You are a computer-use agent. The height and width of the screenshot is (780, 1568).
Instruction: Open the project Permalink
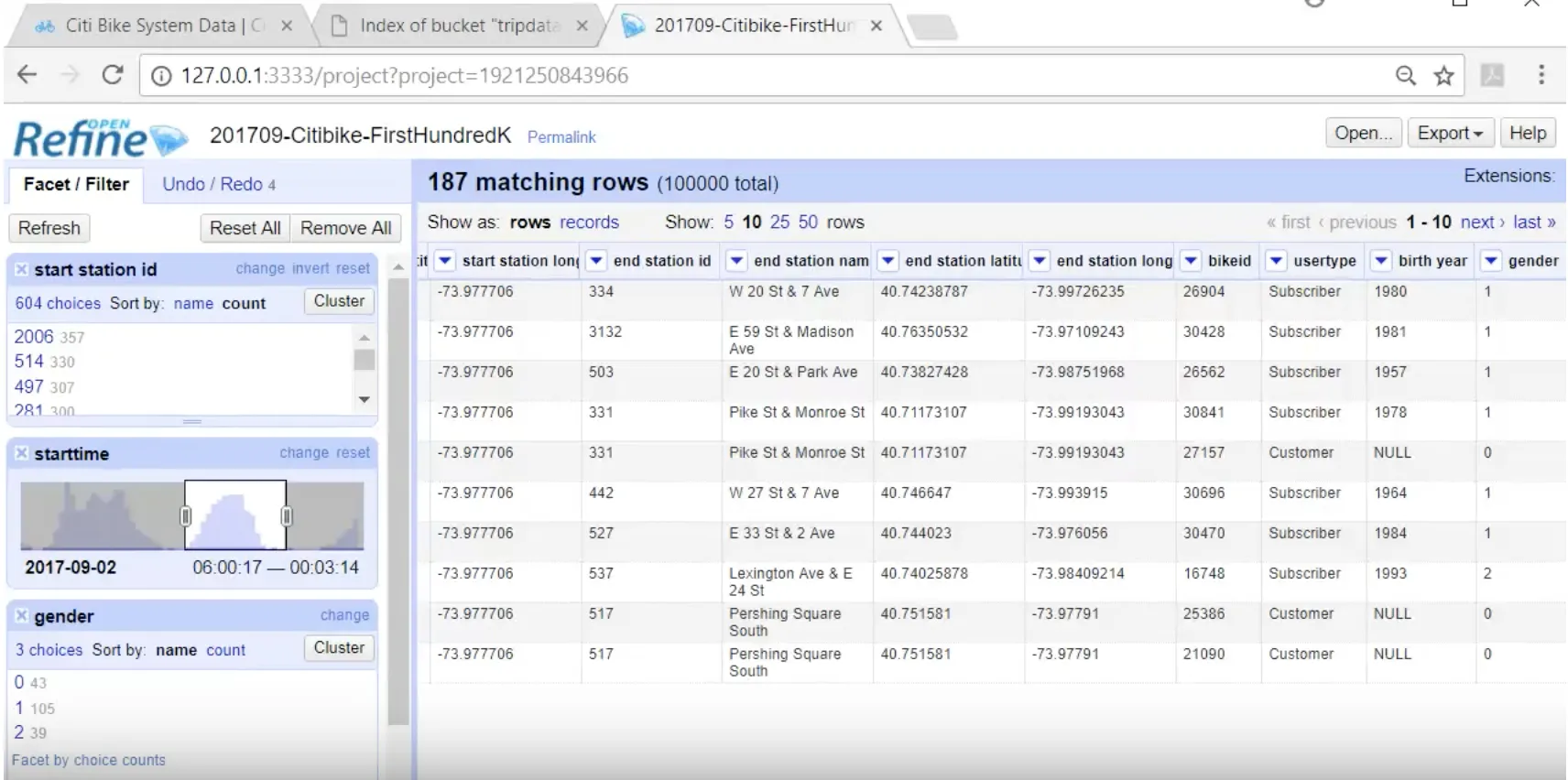(561, 137)
